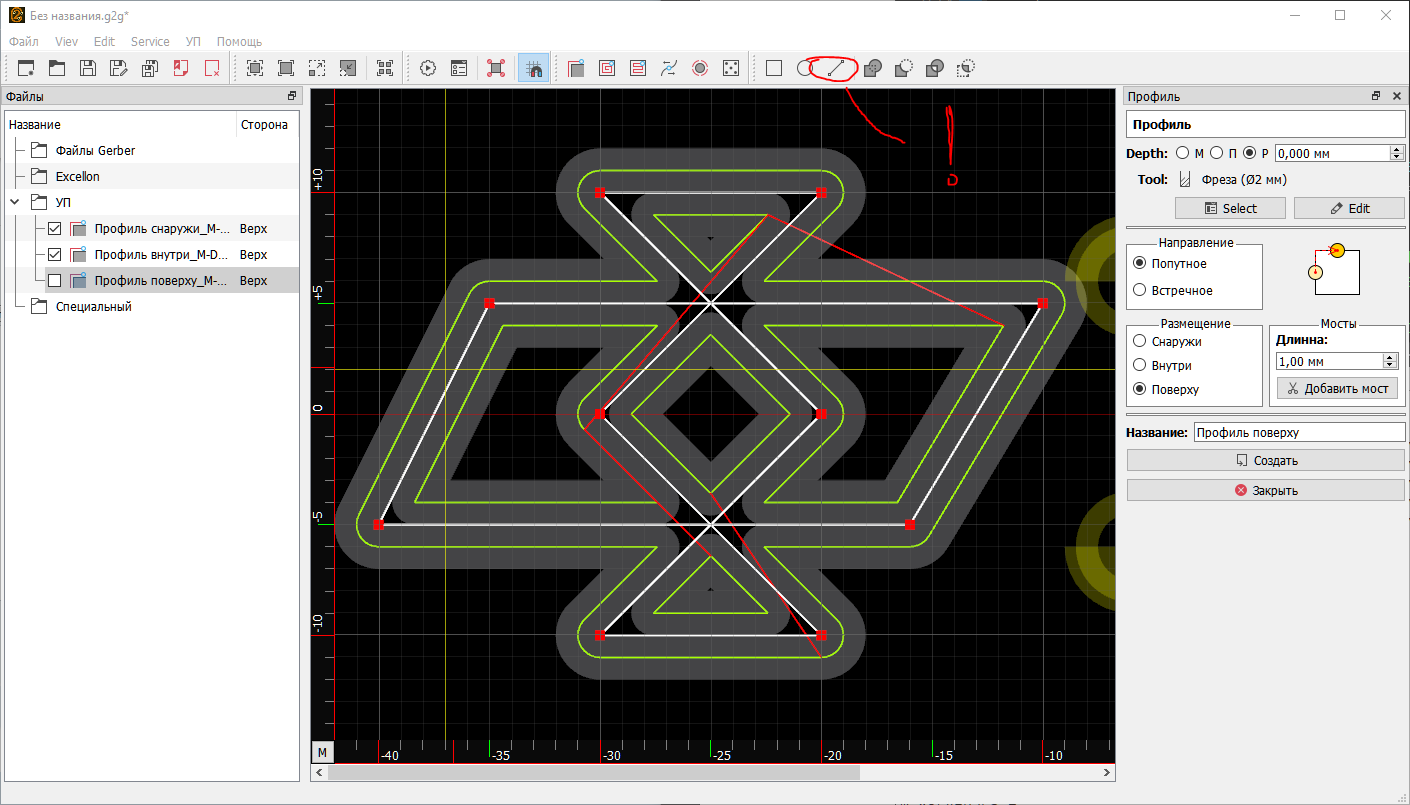The height and width of the screenshot is (805, 1410).
Task: Click the list properties toolbar icon
Action: click(x=459, y=68)
